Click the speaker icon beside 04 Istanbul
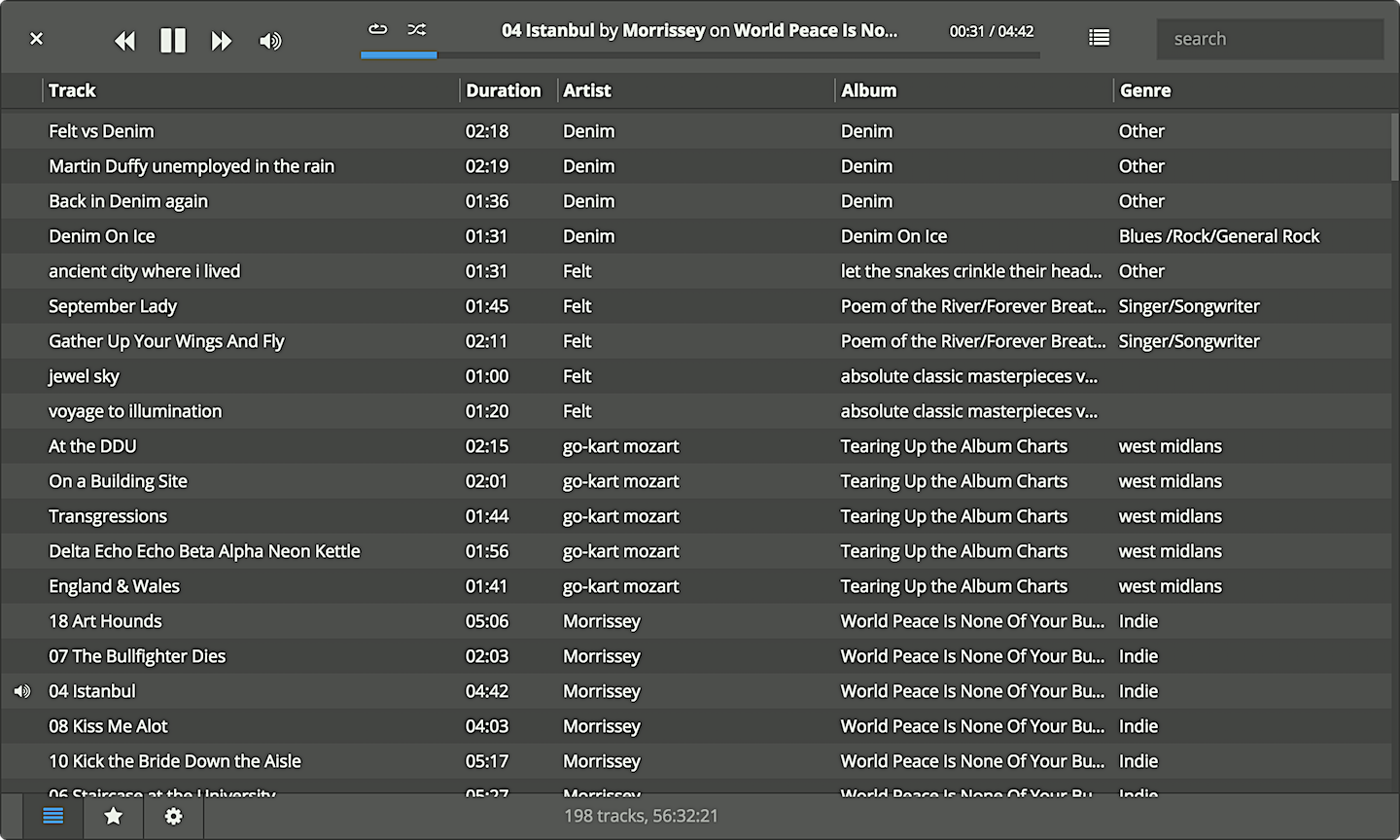Viewport: 1400px width, 840px height. [22, 691]
